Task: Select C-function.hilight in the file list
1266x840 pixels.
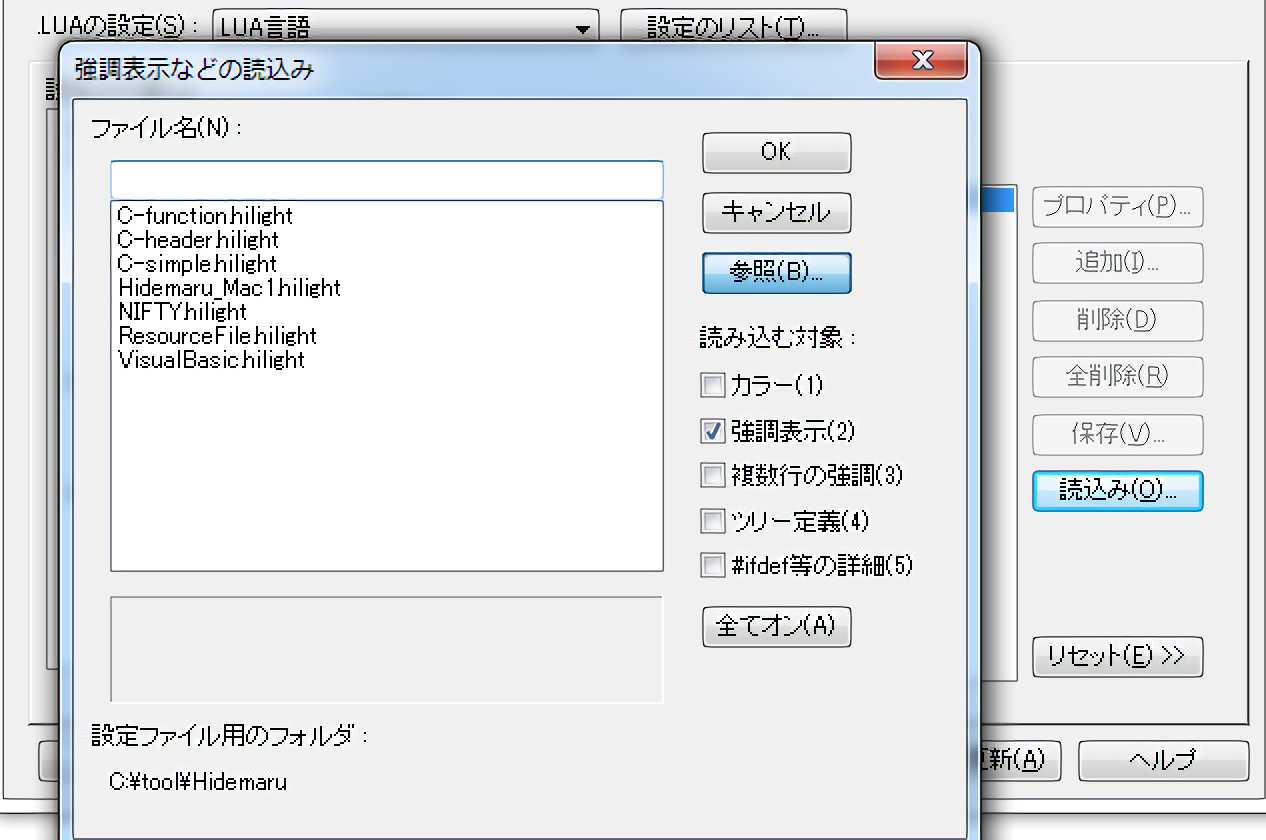Action: point(205,216)
